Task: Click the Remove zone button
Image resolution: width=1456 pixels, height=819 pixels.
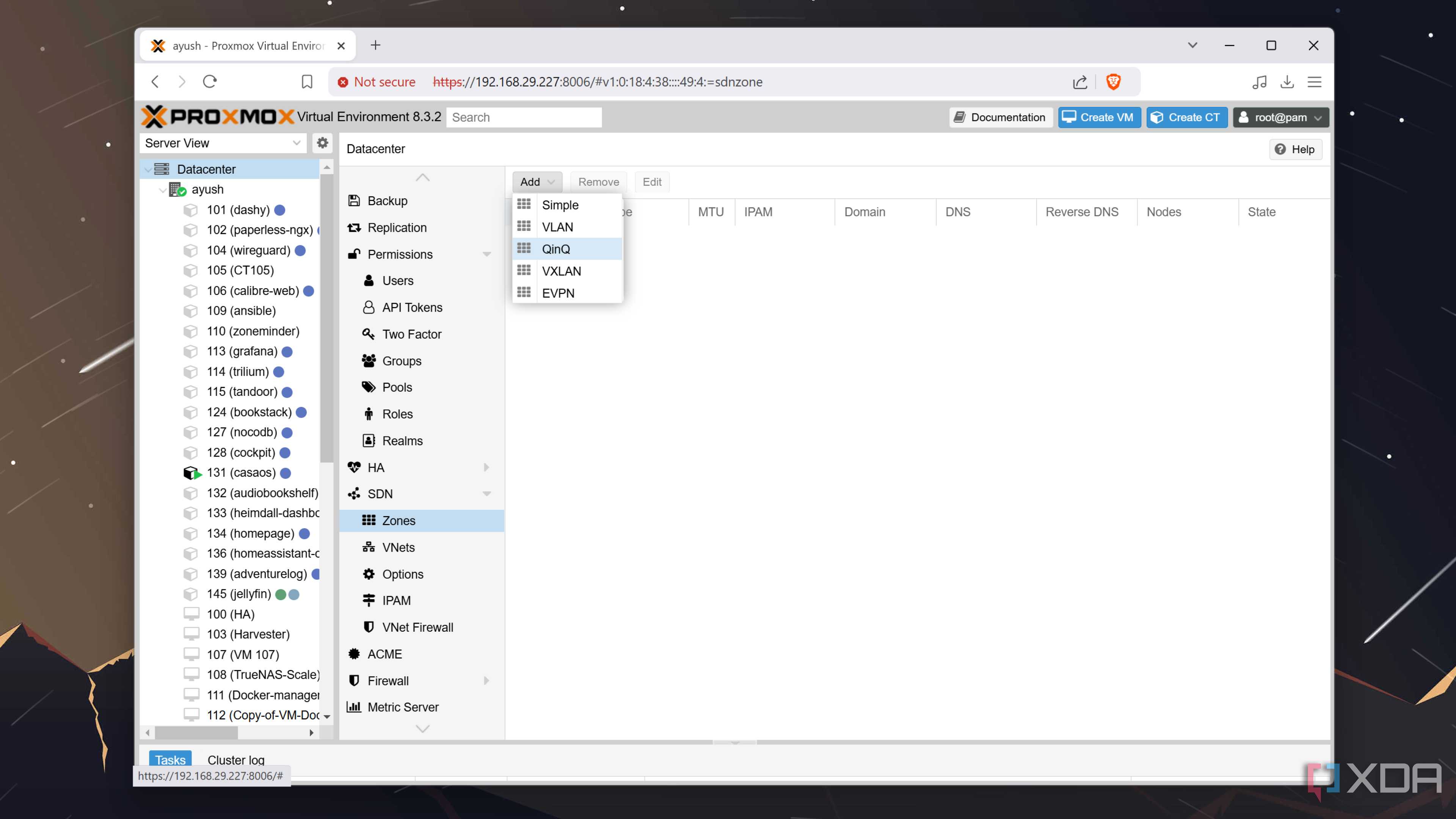Action: point(599,182)
